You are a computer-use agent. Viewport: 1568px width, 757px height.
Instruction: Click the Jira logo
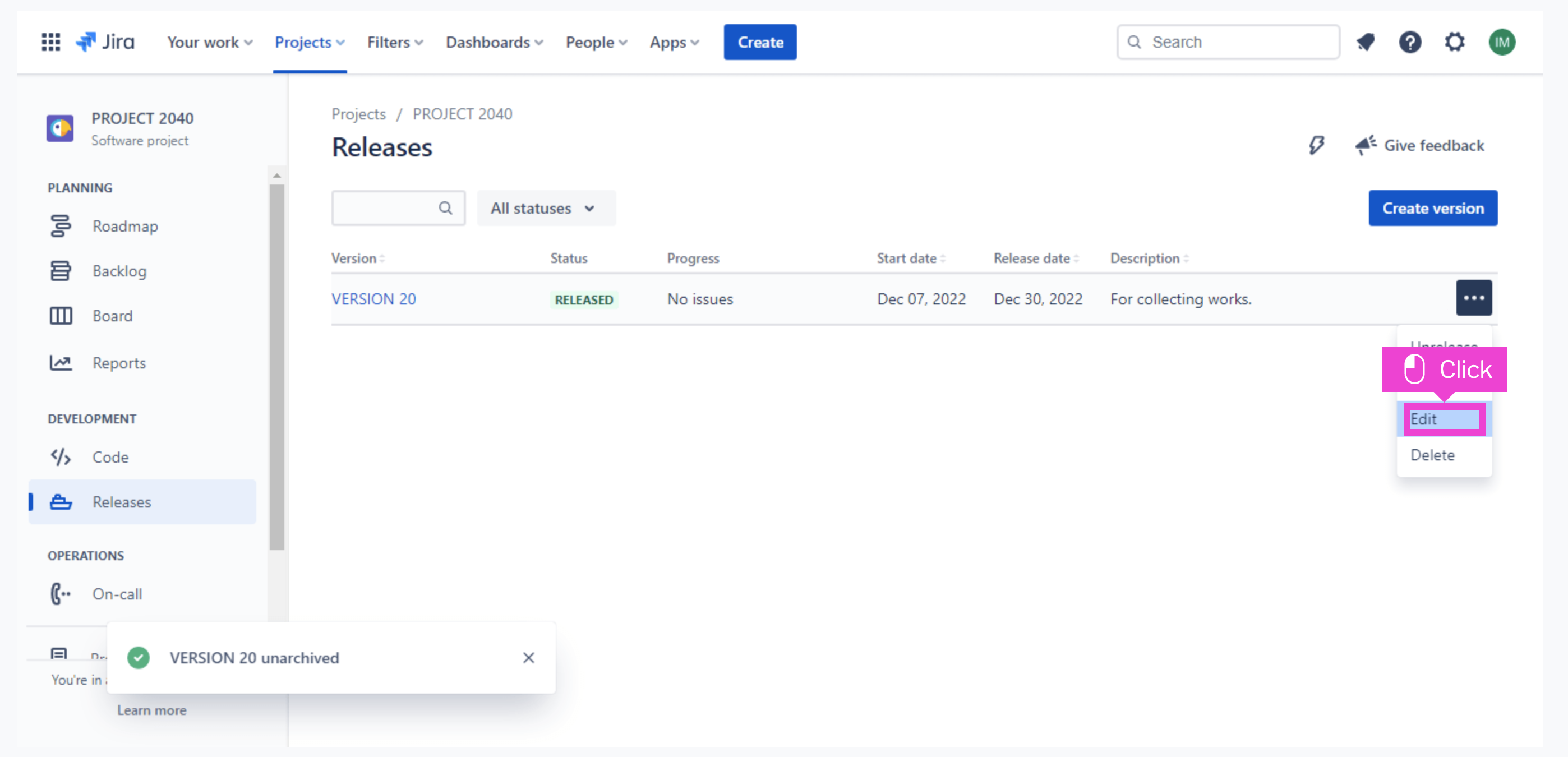[x=105, y=42]
